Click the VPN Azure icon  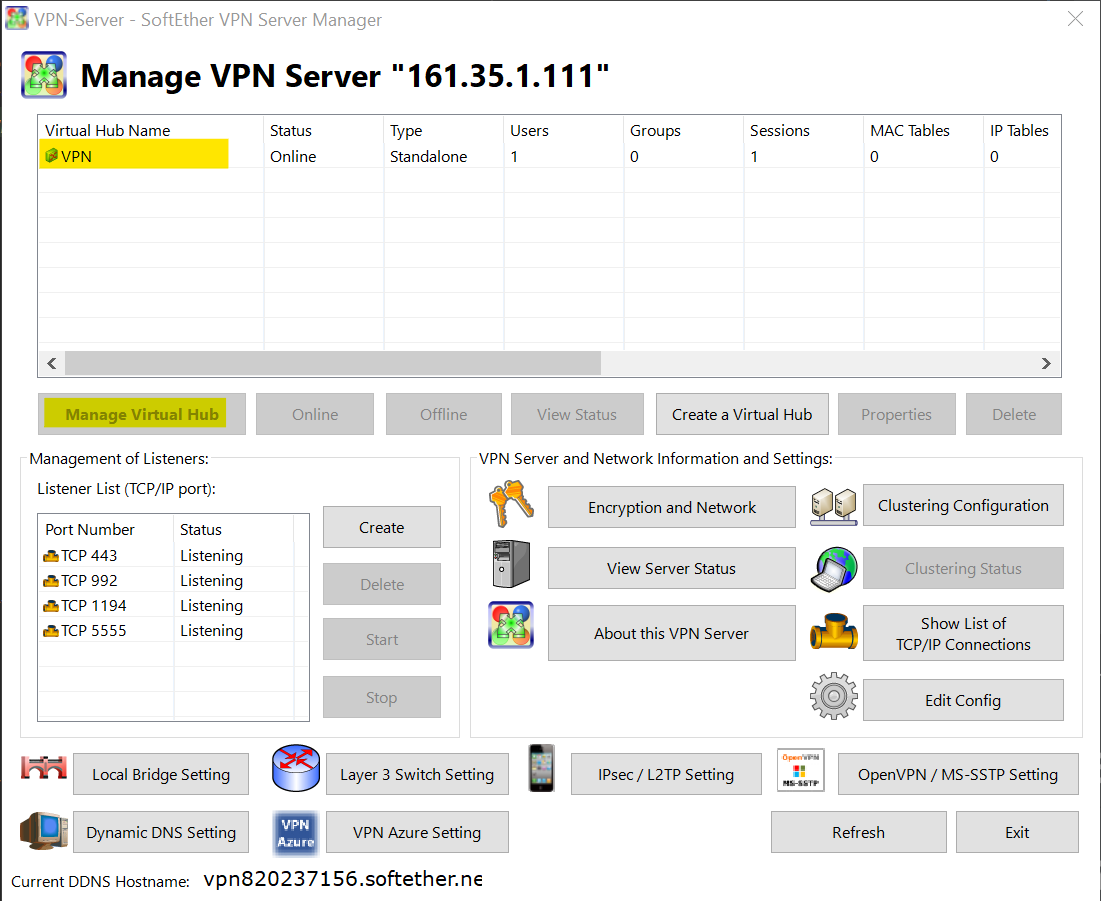(296, 834)
